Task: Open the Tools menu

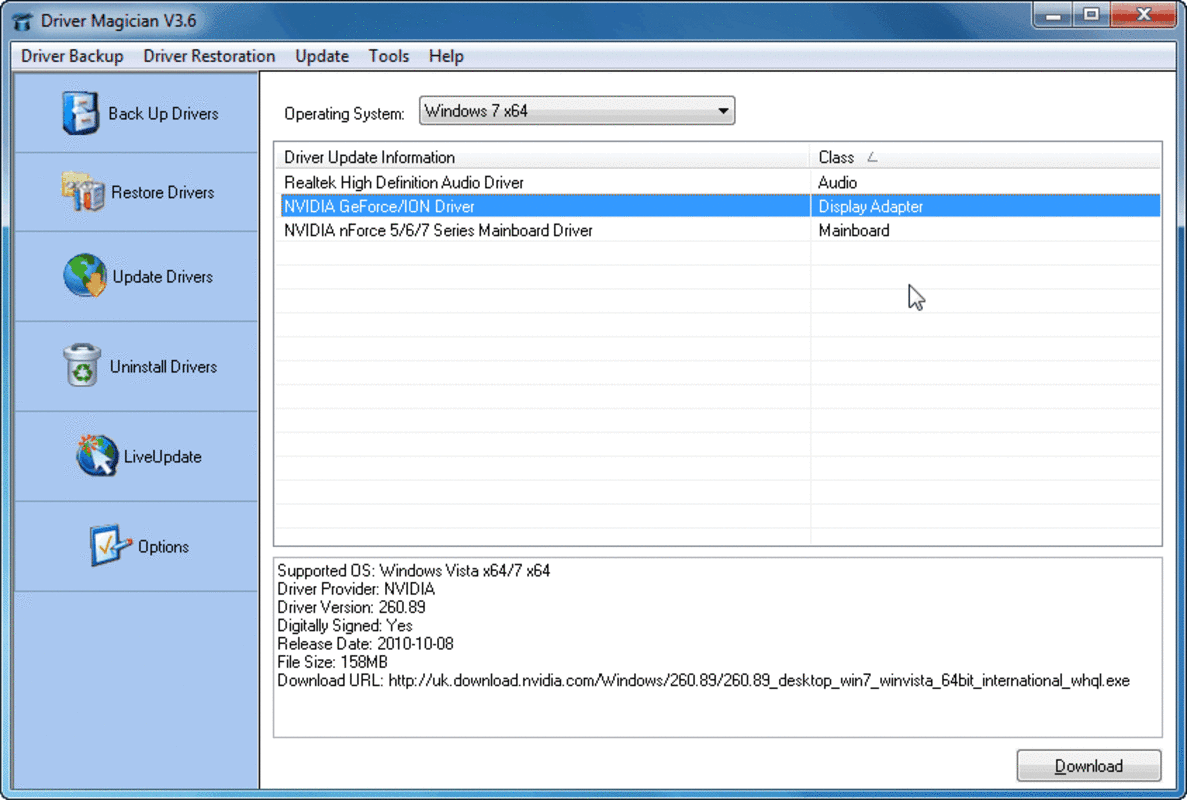Action: pos(388,56)
